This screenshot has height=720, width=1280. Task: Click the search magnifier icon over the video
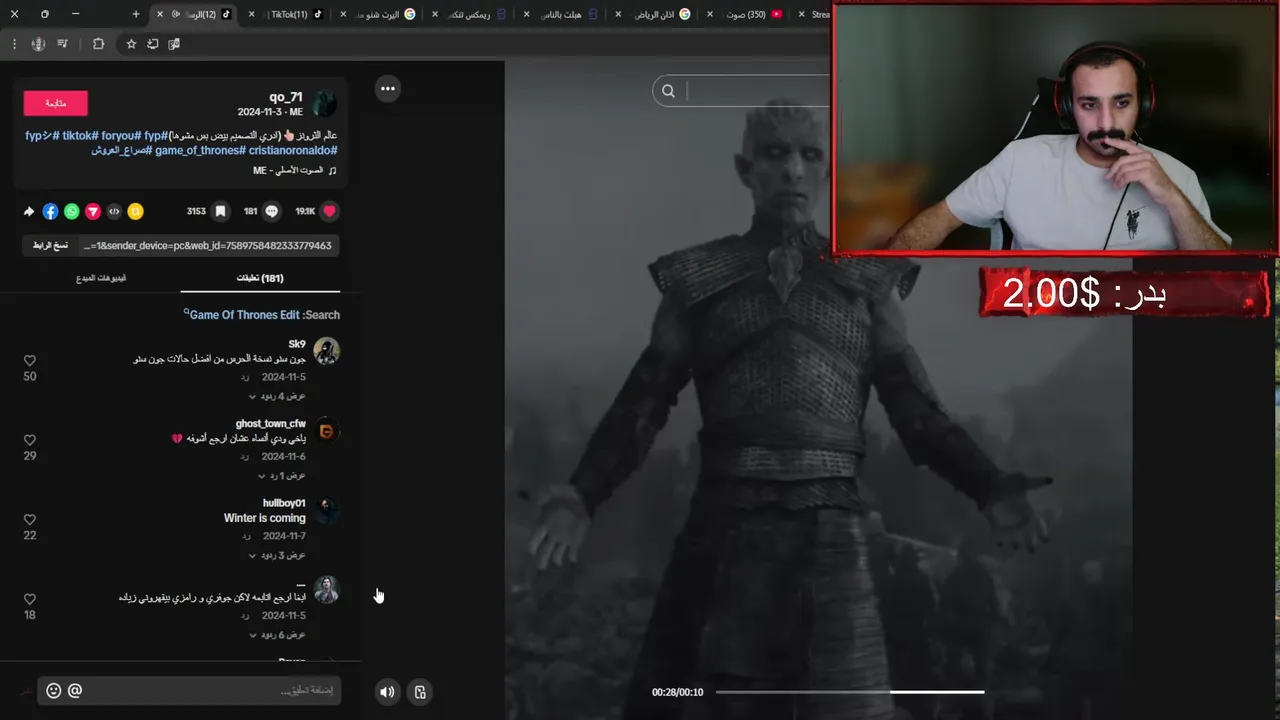coord(668,91)
